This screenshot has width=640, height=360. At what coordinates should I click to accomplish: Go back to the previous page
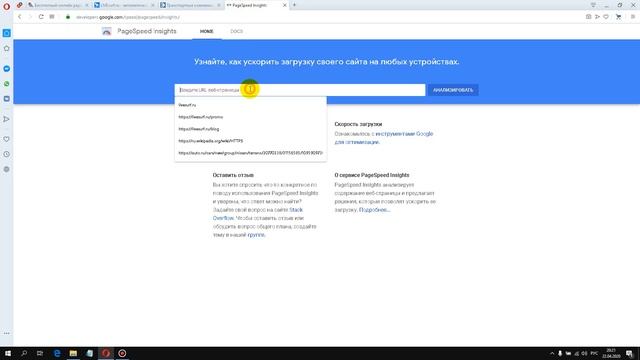pyautogui.click(x=19, y=17)
